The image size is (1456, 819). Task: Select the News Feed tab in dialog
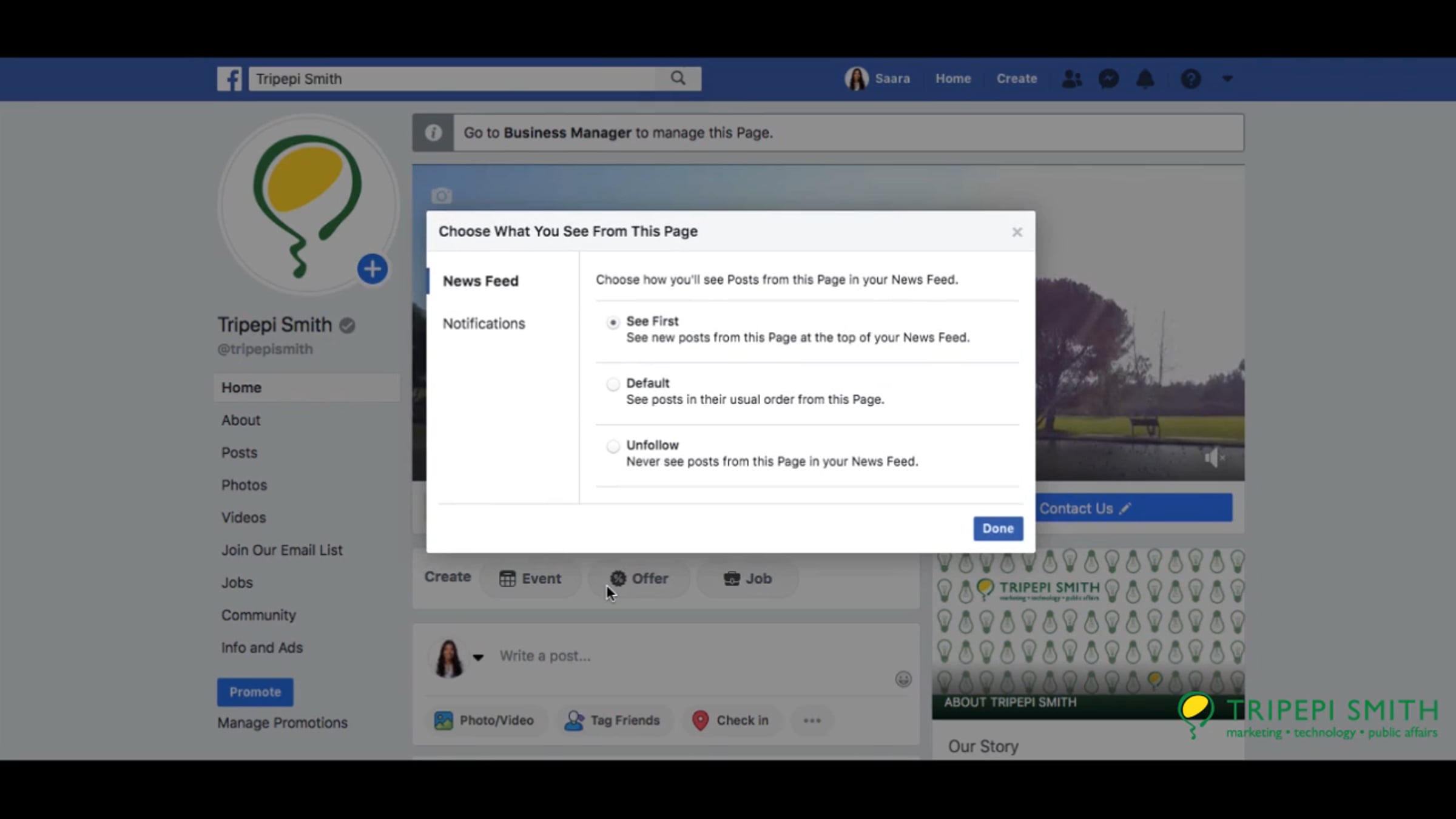tap(480, 281)
